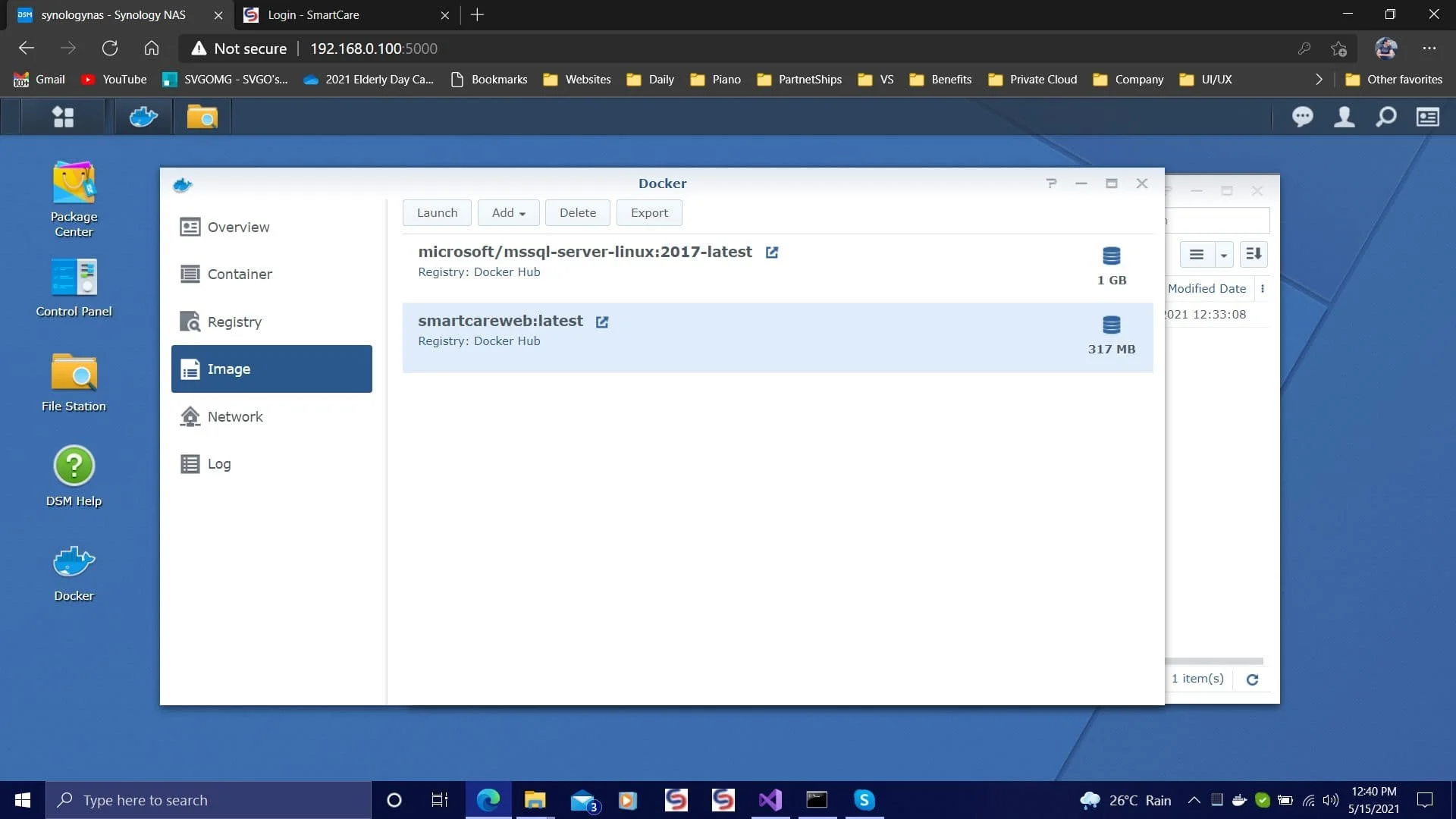Open the Private Cloud bookmarks folder
The image size is (1456, 819).
click(1032, 80)
